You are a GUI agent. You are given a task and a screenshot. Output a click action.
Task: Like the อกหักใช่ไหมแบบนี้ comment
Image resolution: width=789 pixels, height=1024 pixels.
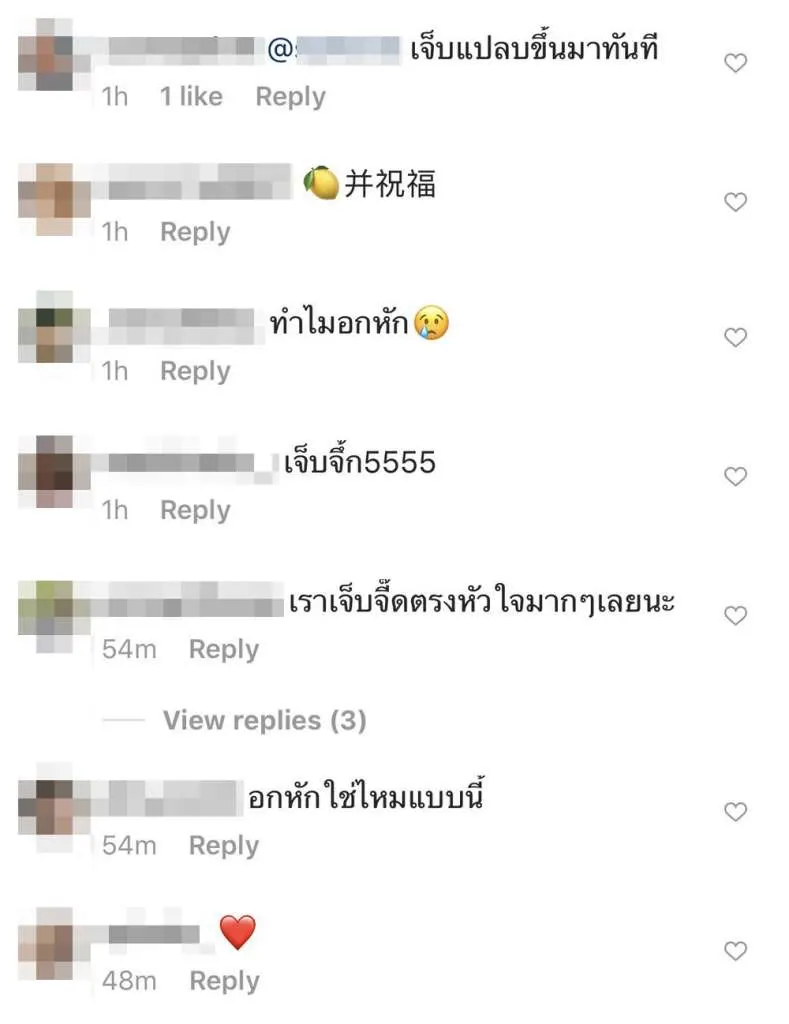pos(735,812)
